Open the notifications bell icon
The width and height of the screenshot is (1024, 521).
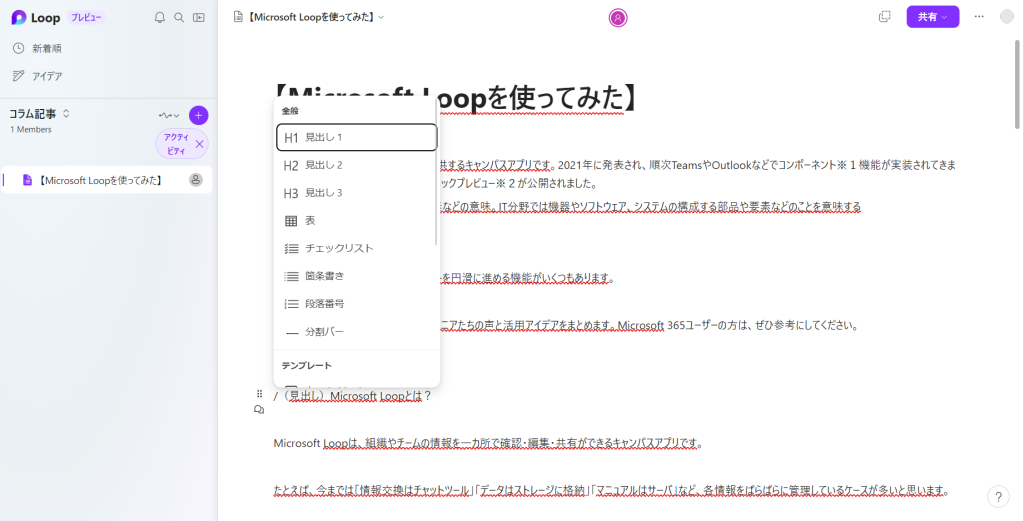pos(160,17)
